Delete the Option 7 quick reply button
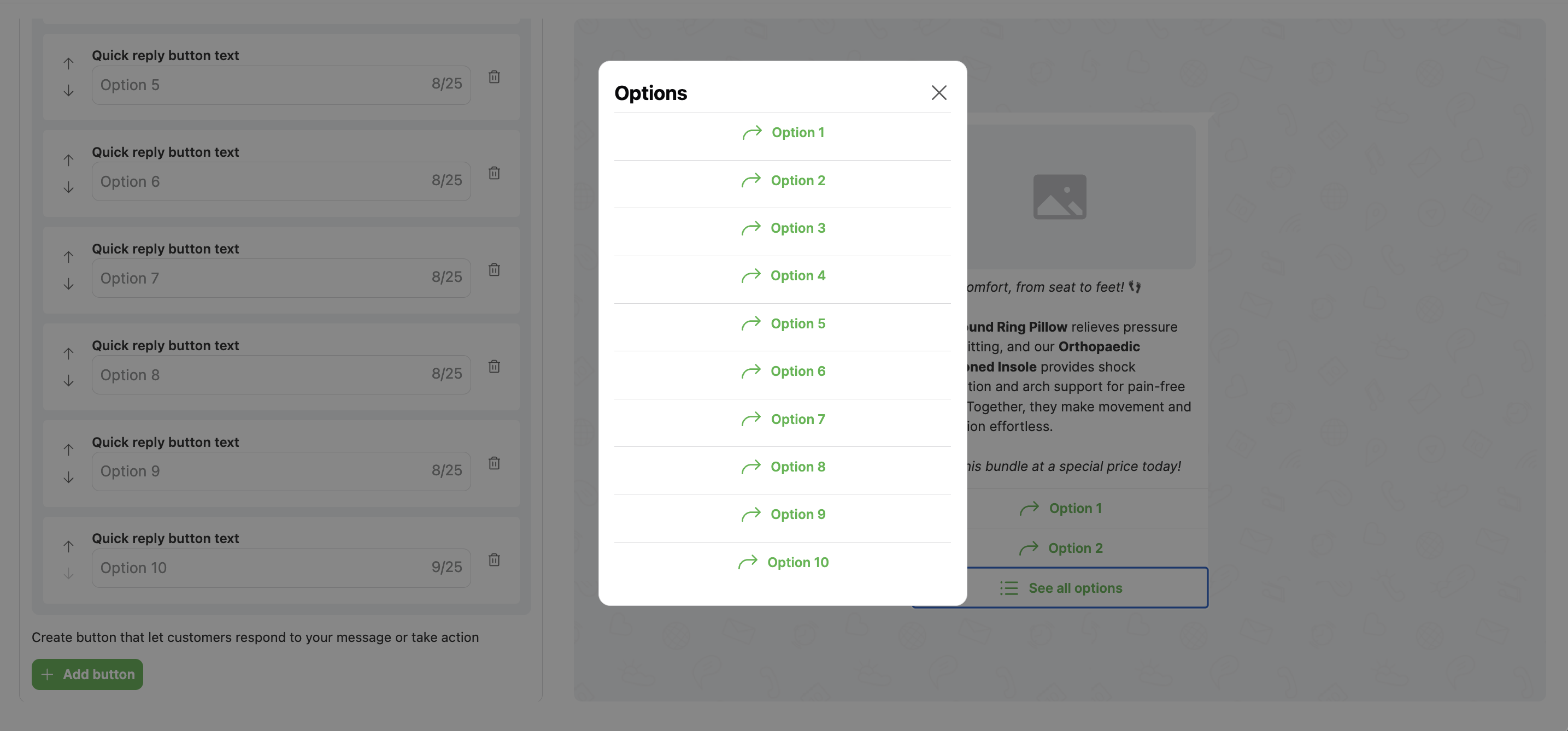1568x731 pixels. 494,270
